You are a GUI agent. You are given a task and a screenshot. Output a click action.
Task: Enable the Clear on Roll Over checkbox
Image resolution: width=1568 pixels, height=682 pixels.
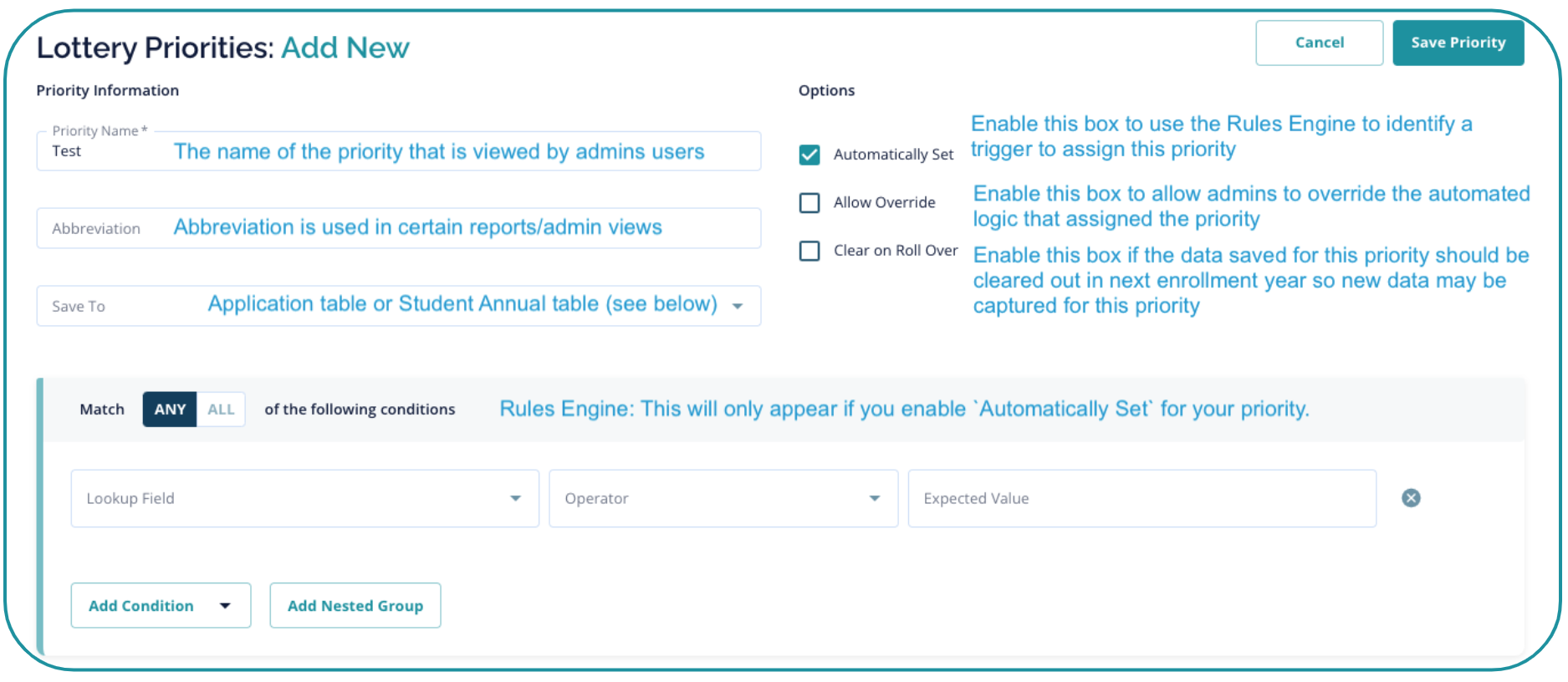click(810, 251)
